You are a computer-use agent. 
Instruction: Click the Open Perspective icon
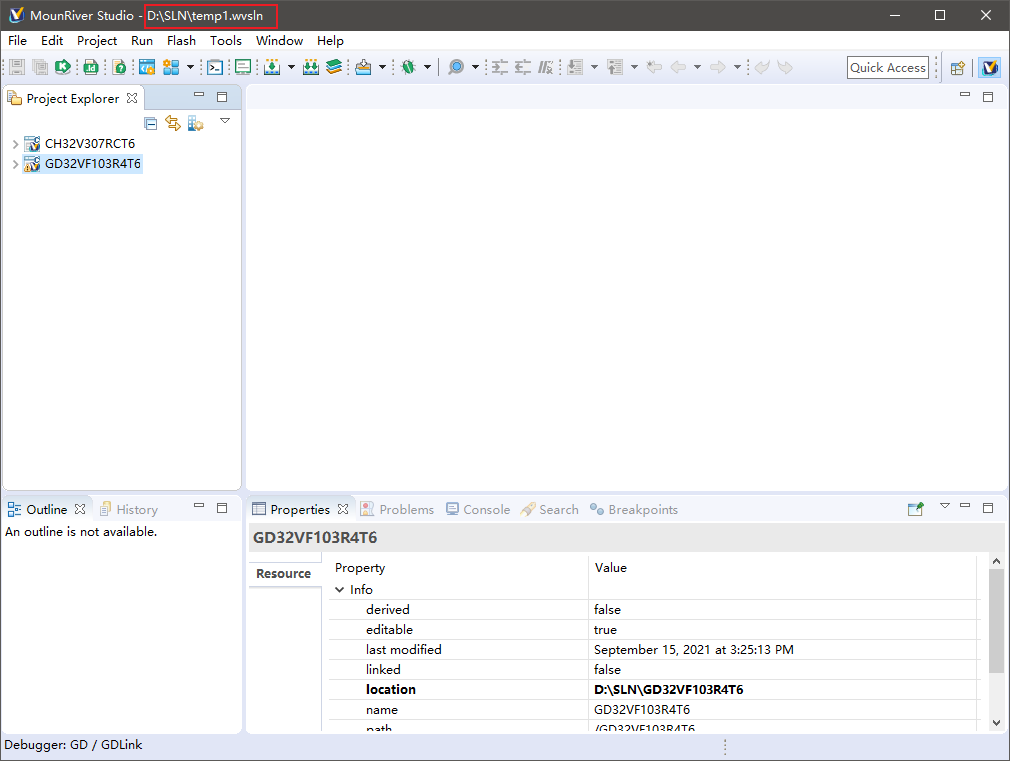[x=958, y=68]
